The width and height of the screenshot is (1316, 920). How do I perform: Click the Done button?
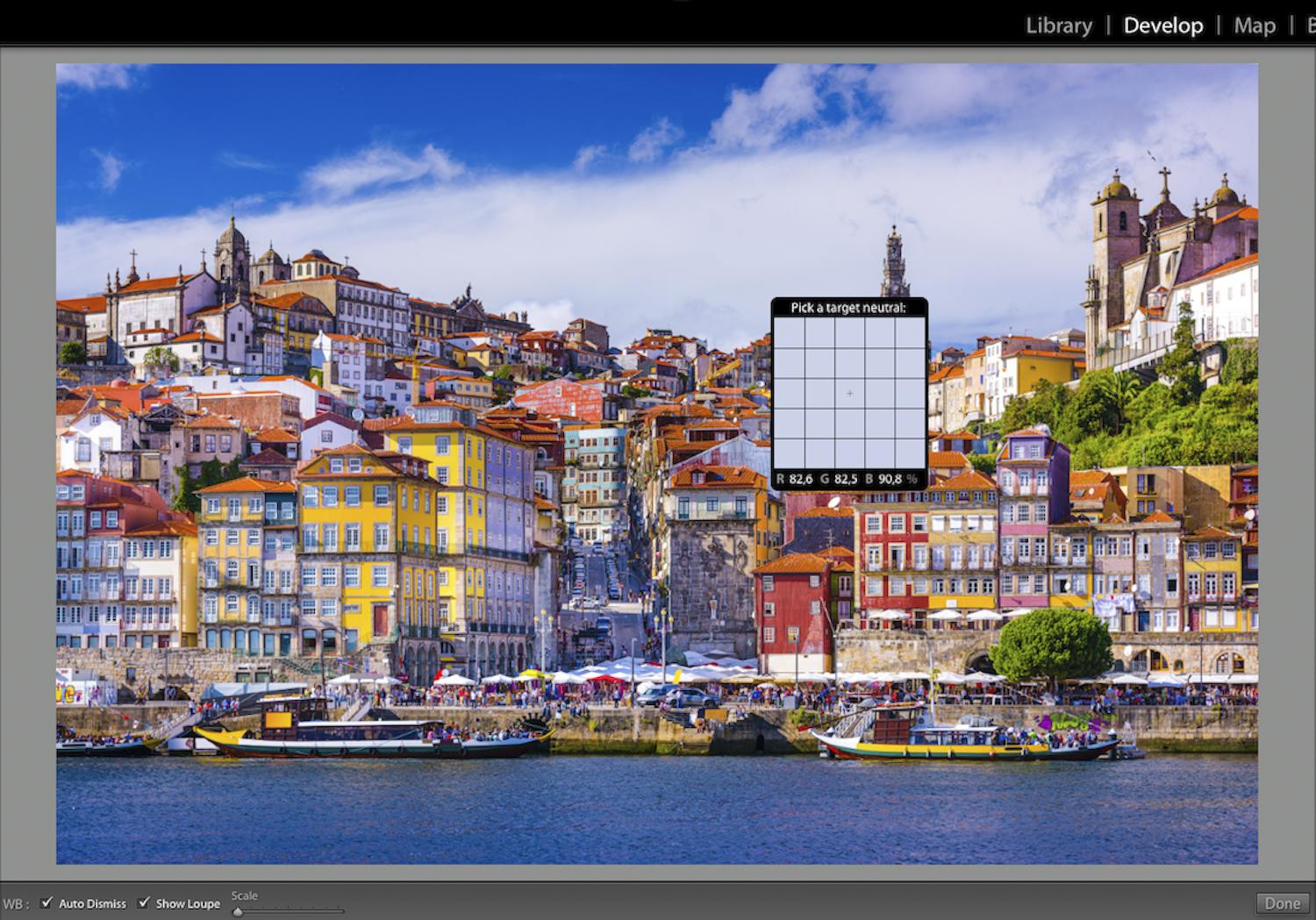[x=1283, y=902]
